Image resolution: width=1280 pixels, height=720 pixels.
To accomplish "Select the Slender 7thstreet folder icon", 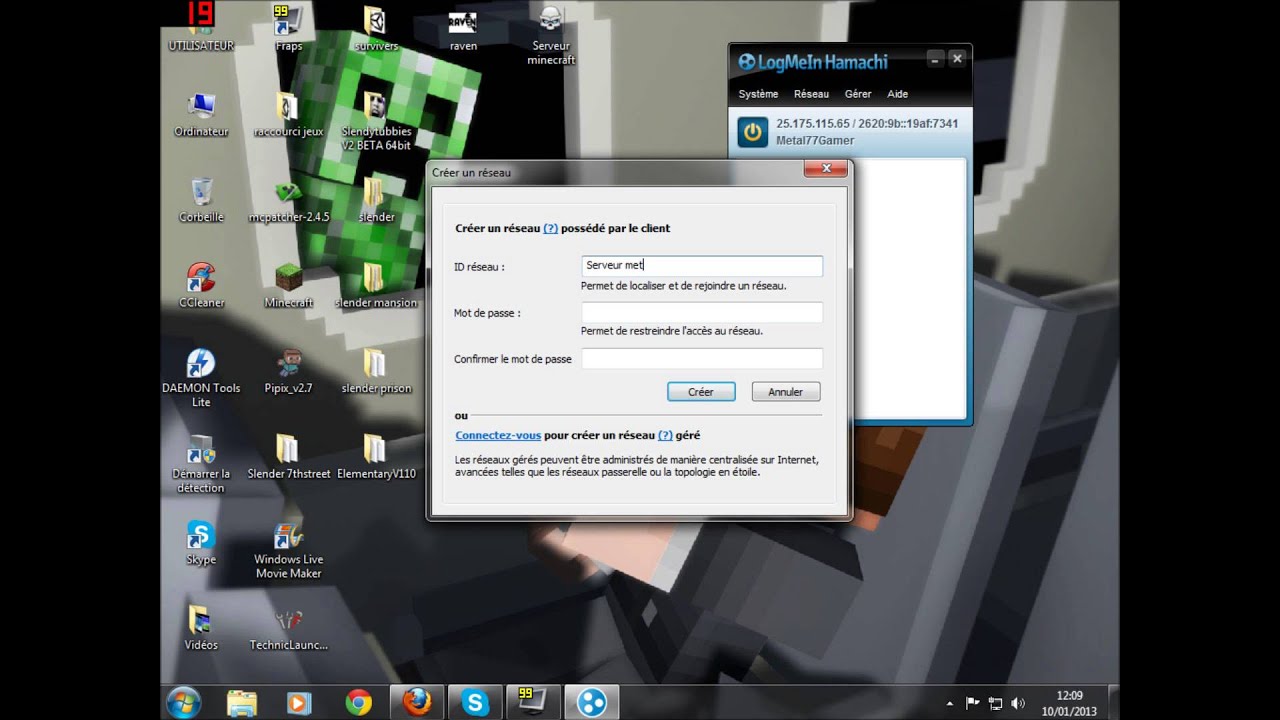I will [x=288, y=457].
